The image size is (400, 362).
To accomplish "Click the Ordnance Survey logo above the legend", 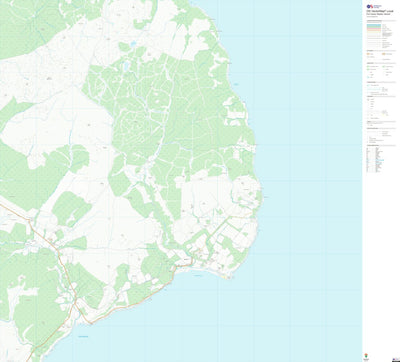I will 374,6.
